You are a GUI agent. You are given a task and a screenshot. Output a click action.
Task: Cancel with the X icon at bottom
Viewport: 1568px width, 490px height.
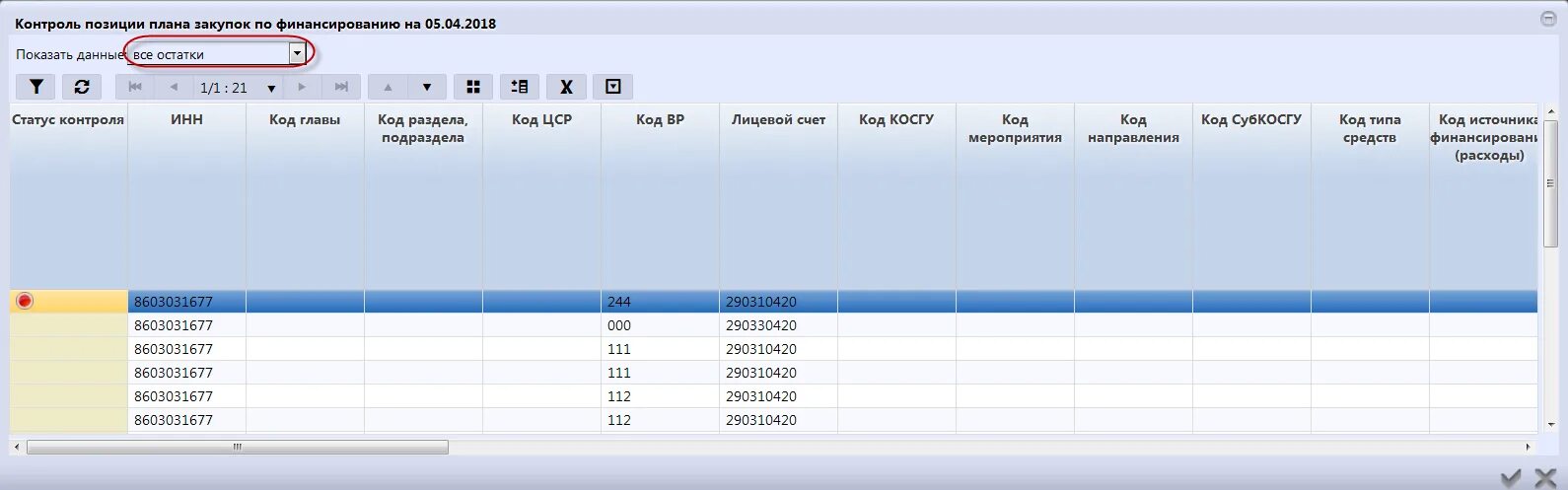point(1545,477)
